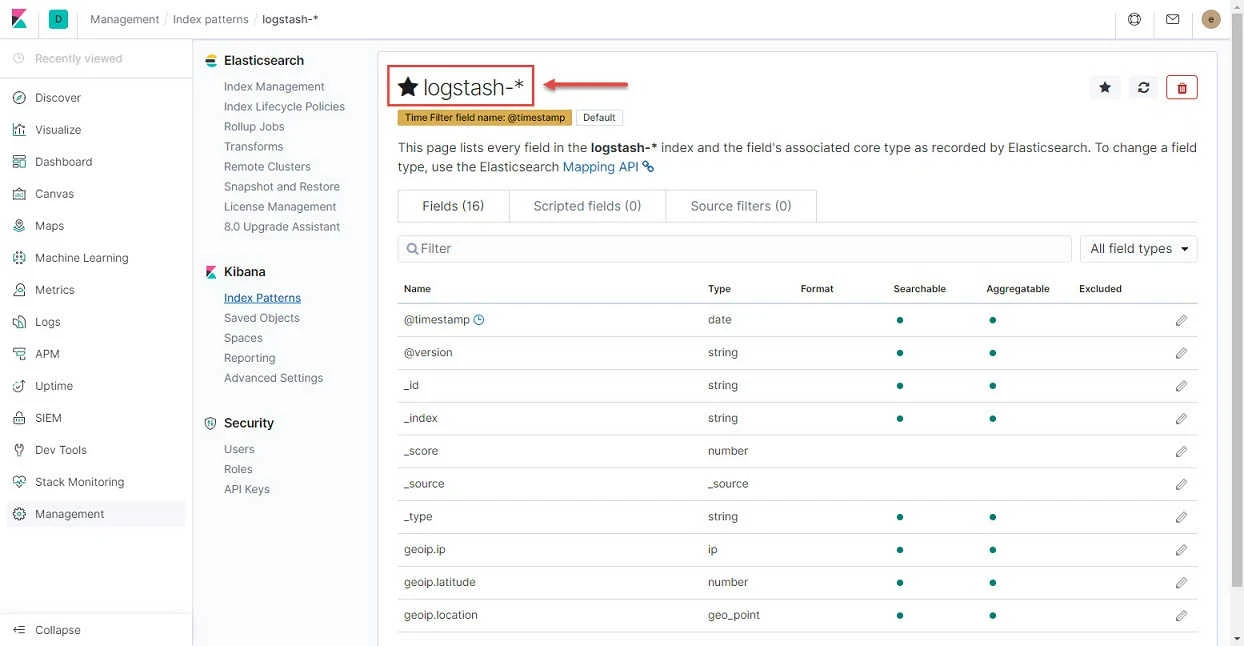This screenshot has height=646, width=1244.
Task: Edit the @timestamp field with the pencil icon
Action: click(x=1181, y=320)
